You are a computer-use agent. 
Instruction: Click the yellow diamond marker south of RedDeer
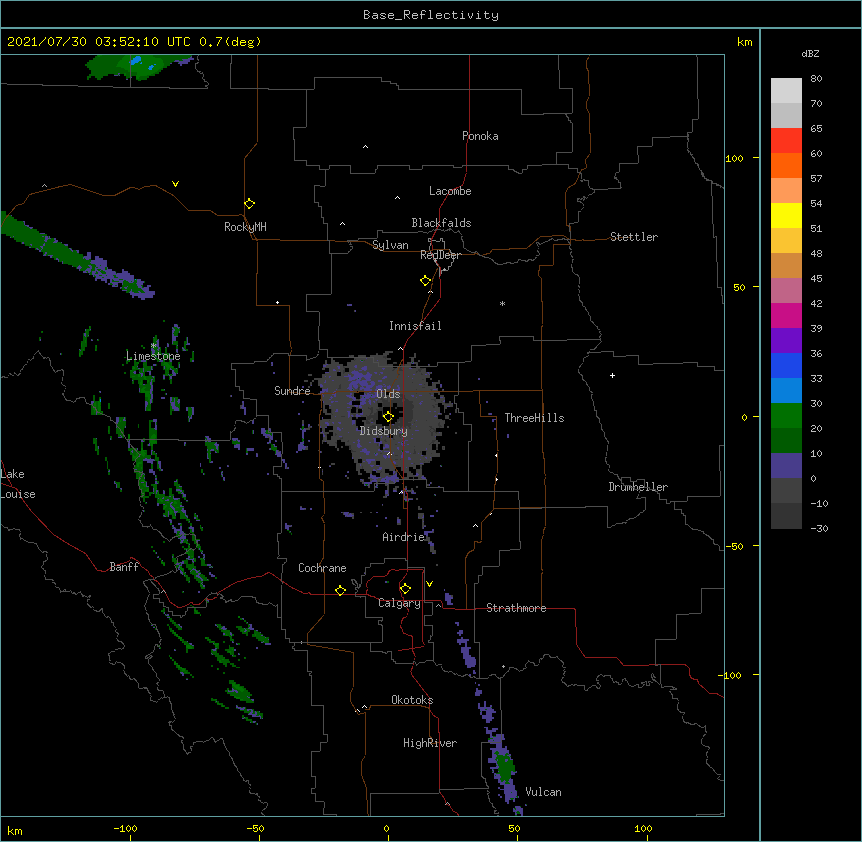point(425,281)
